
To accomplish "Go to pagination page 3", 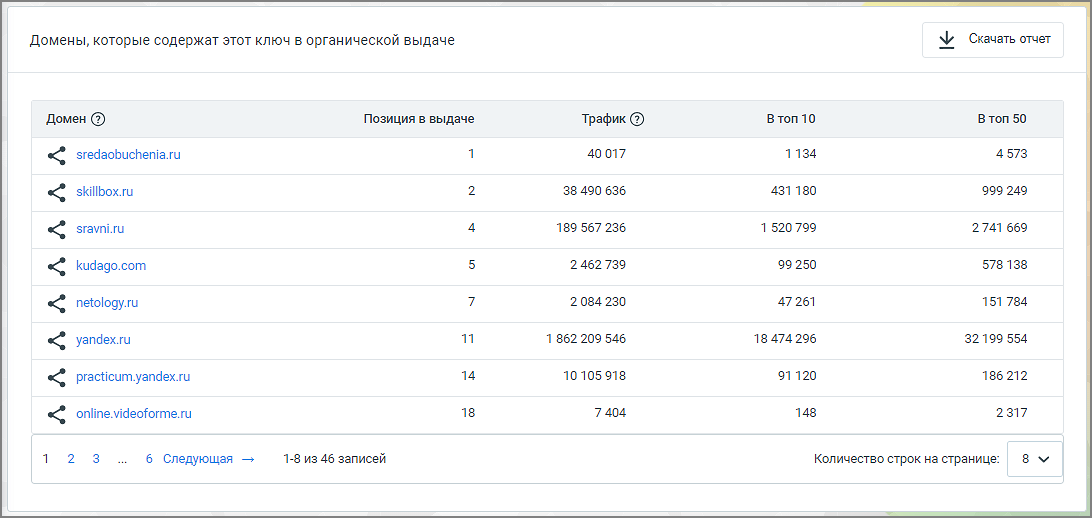I will coord(96,459).
